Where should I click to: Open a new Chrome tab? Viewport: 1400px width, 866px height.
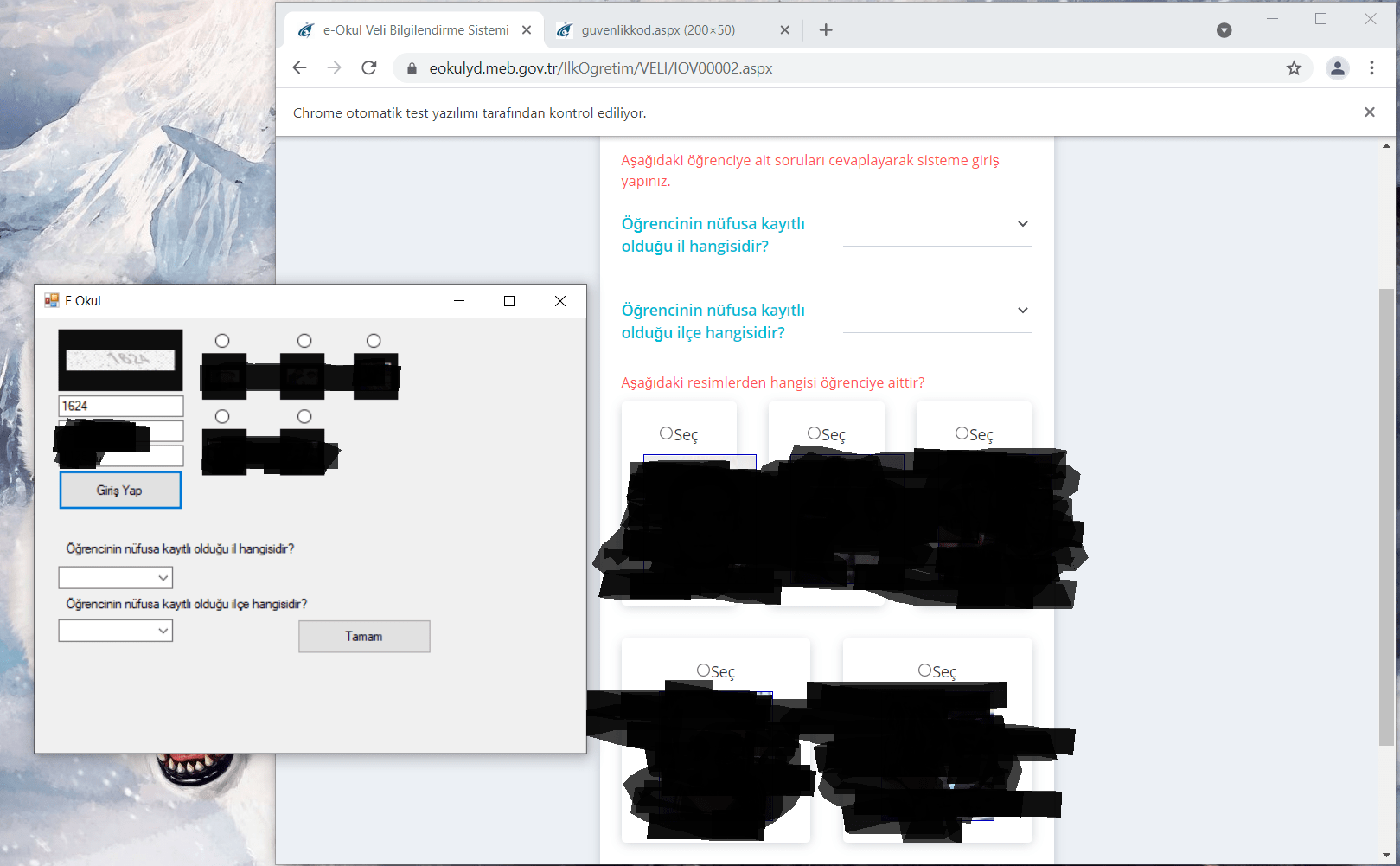pos(826,30)
